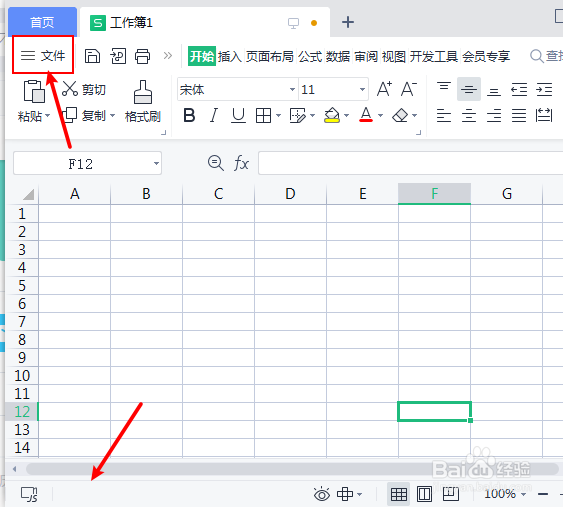
Task: Add a new tab with plus button
Action: [348, 22]
